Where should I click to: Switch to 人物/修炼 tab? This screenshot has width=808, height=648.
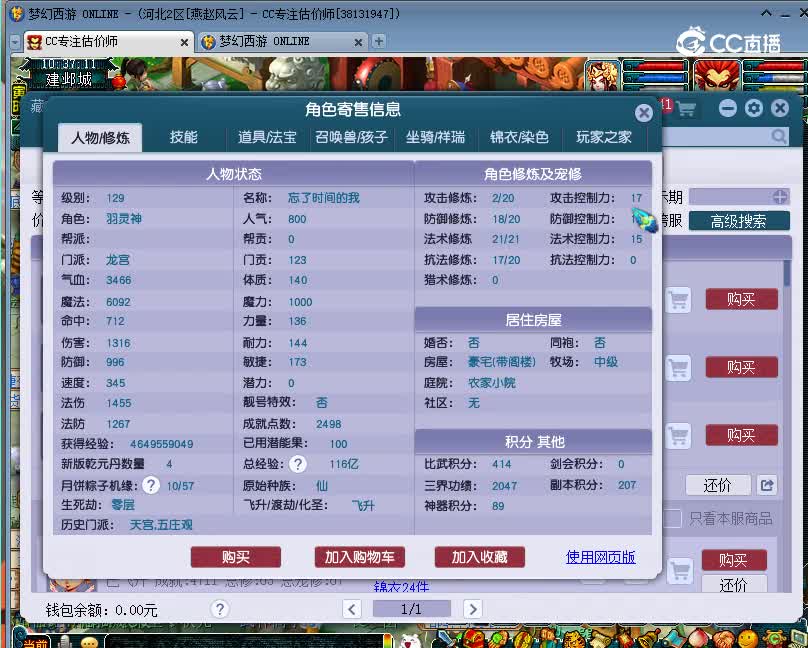point(100,138)
